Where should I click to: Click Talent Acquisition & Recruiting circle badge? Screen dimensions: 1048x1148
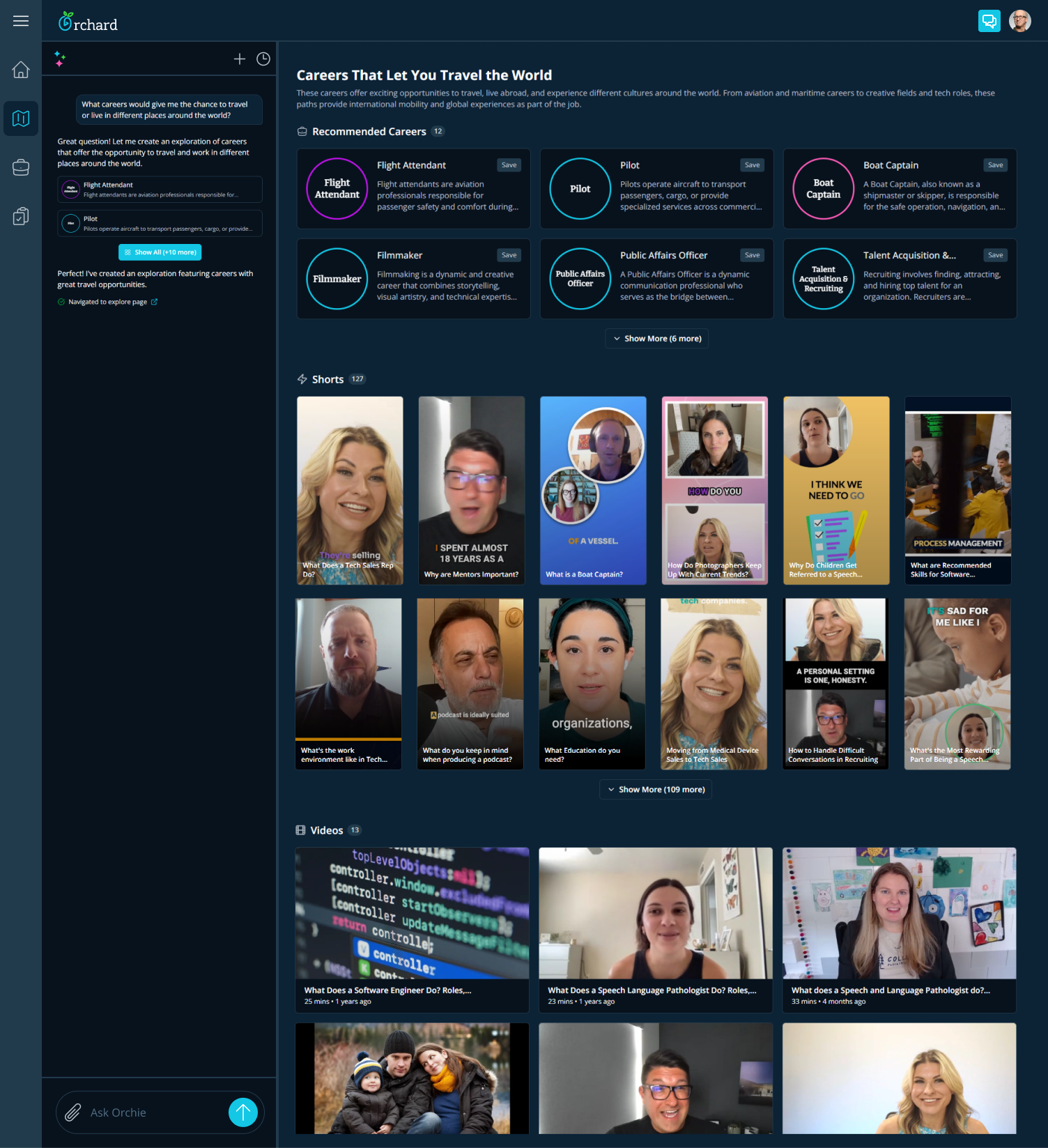[824, 279]
